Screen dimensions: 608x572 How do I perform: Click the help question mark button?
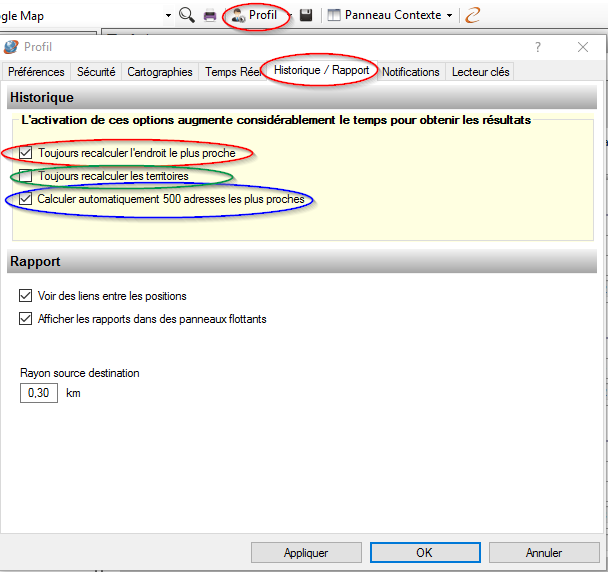pyautogui.click(x=538, y=47)
